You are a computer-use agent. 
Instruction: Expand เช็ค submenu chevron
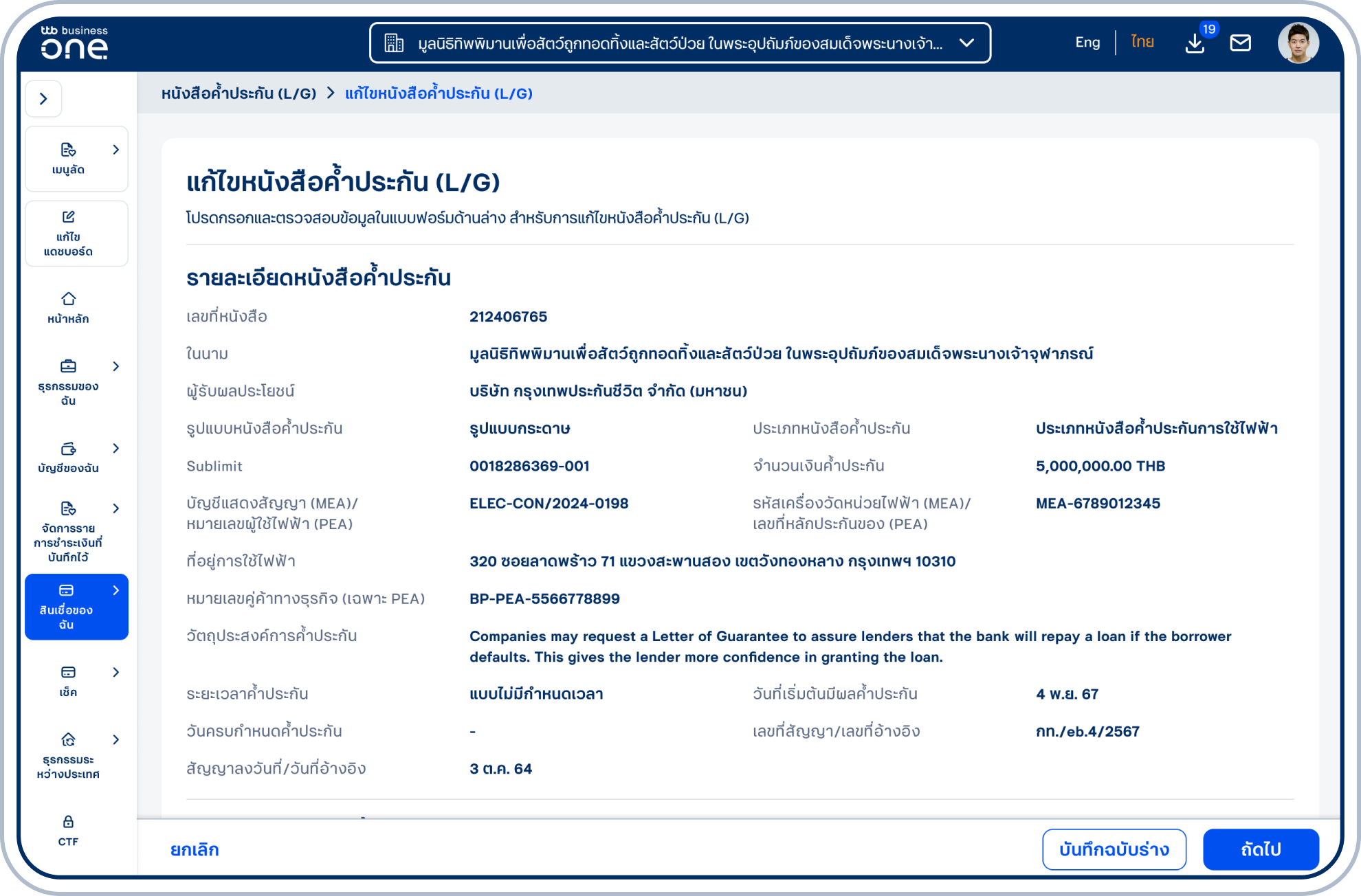[115, 672]
